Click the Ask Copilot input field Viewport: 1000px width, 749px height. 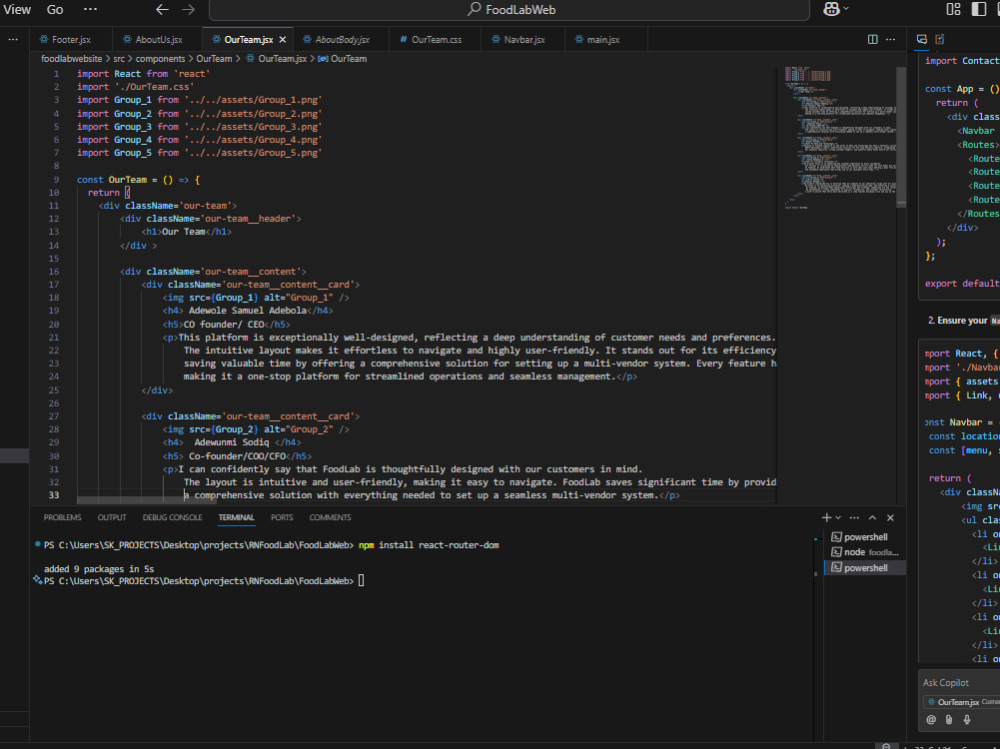960,683
